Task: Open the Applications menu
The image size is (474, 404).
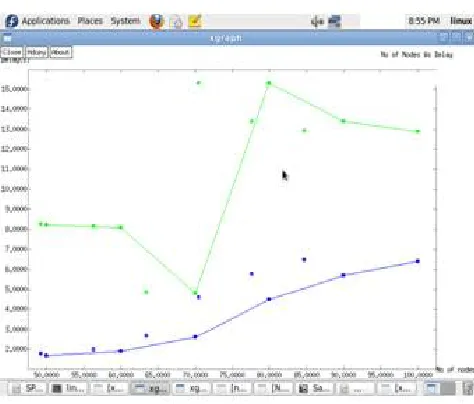Action: coord(46,21)
